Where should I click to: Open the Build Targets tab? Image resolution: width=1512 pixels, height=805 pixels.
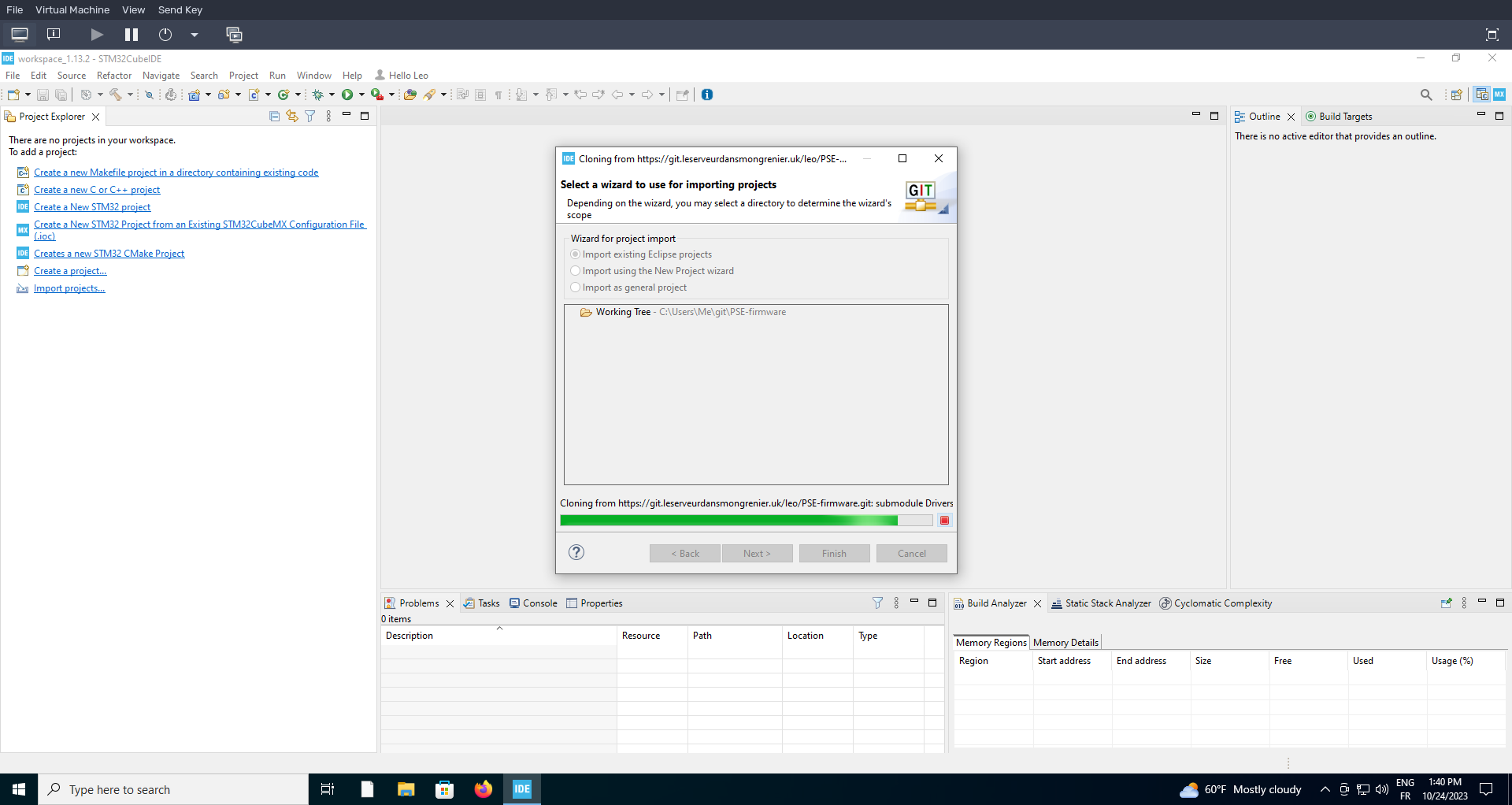1339,117
